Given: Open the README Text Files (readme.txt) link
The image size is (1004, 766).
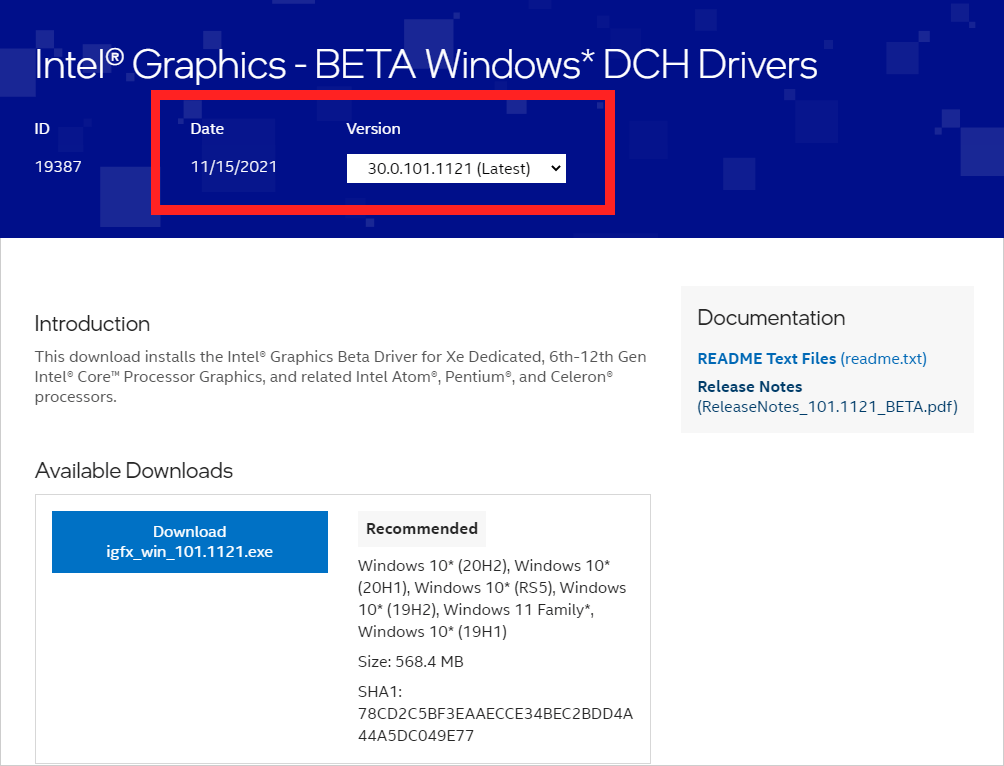Looking at the screenshot, I should [812, 359].
